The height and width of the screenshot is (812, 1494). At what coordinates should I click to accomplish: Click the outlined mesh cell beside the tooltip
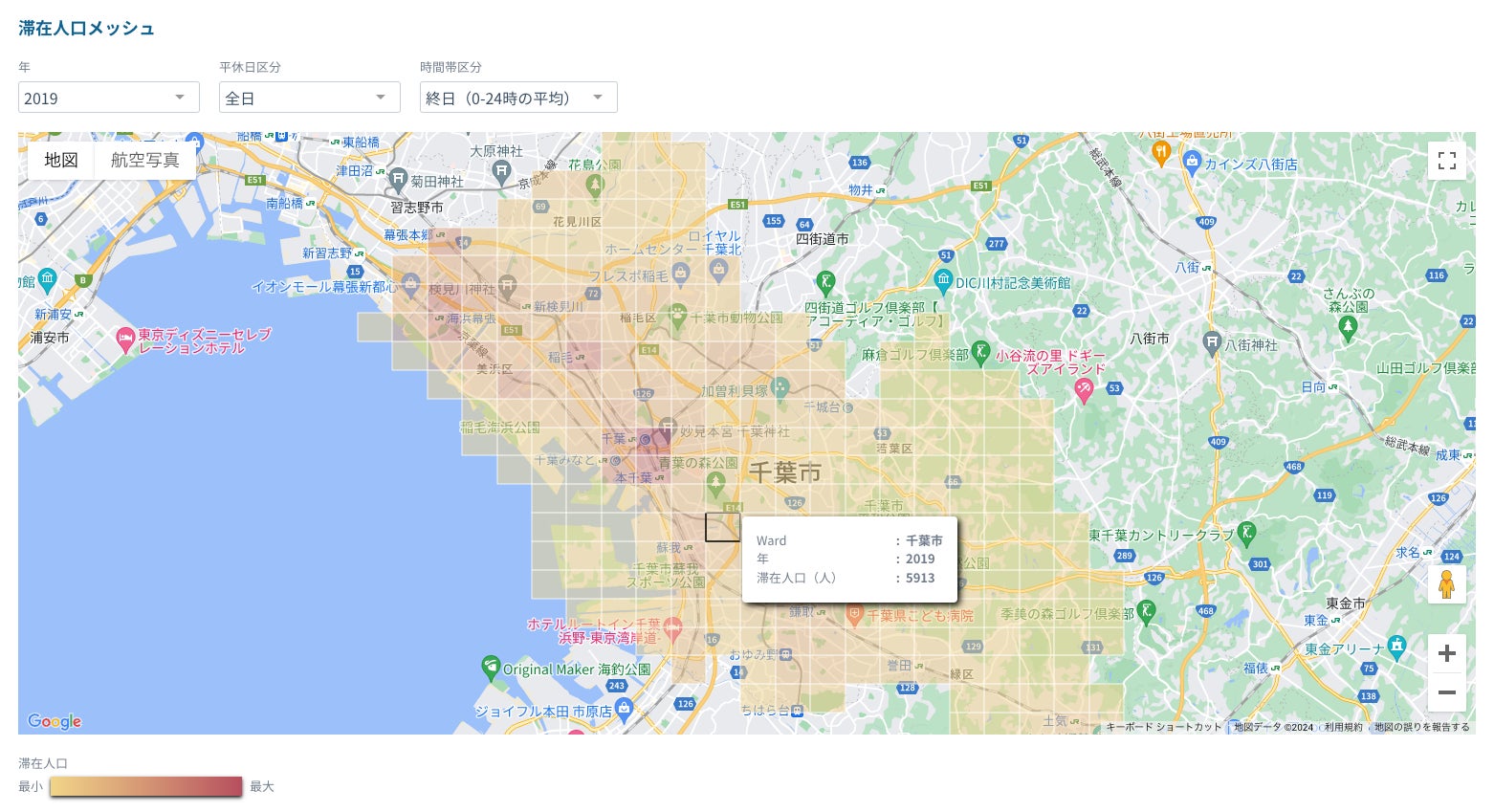723,527
